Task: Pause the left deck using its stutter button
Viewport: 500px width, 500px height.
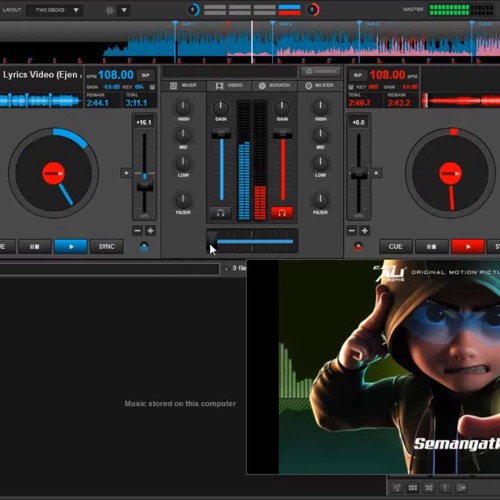Action: click(x=35, y=247)
